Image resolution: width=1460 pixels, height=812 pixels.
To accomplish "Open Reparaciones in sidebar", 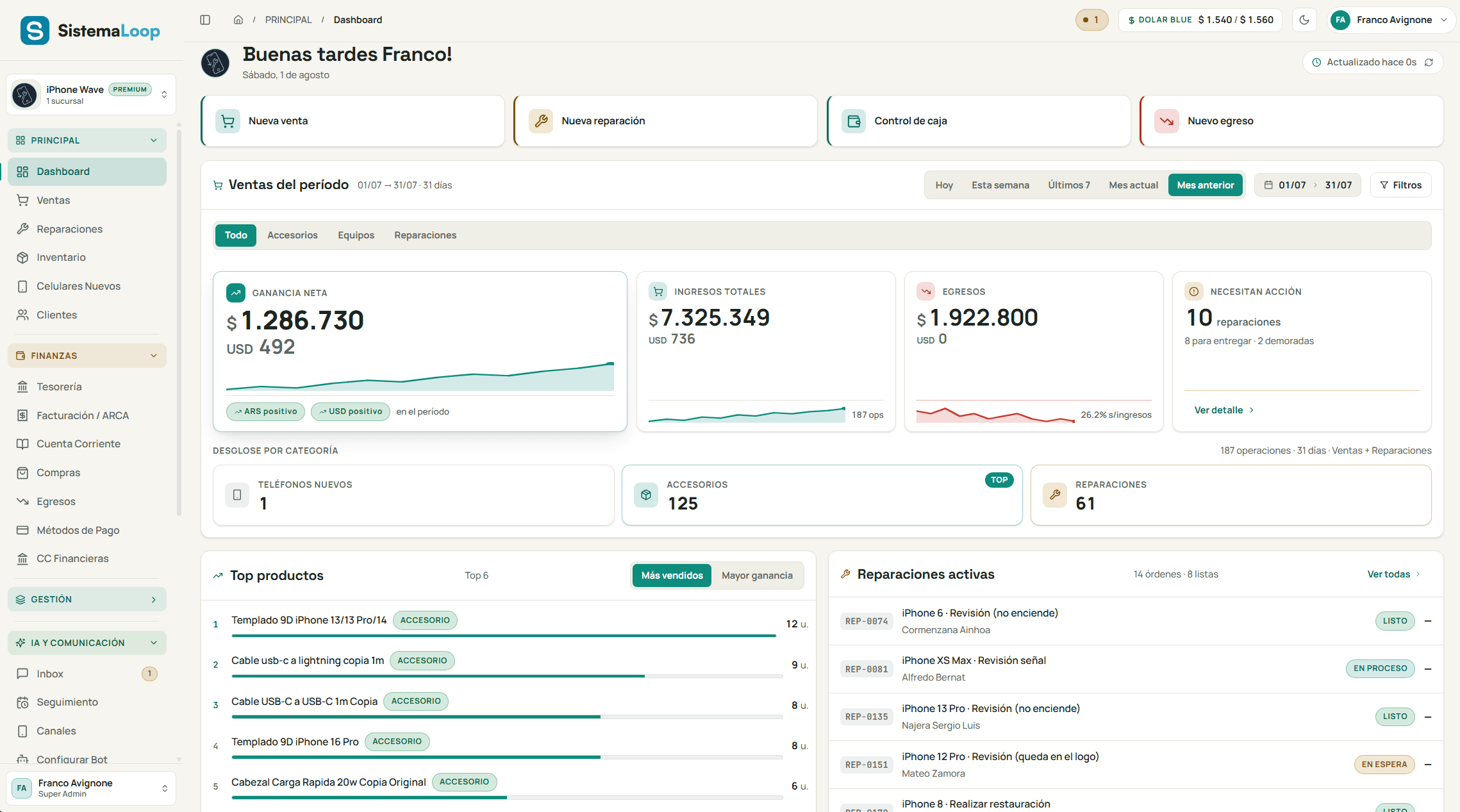I will (x=87, y=229).
